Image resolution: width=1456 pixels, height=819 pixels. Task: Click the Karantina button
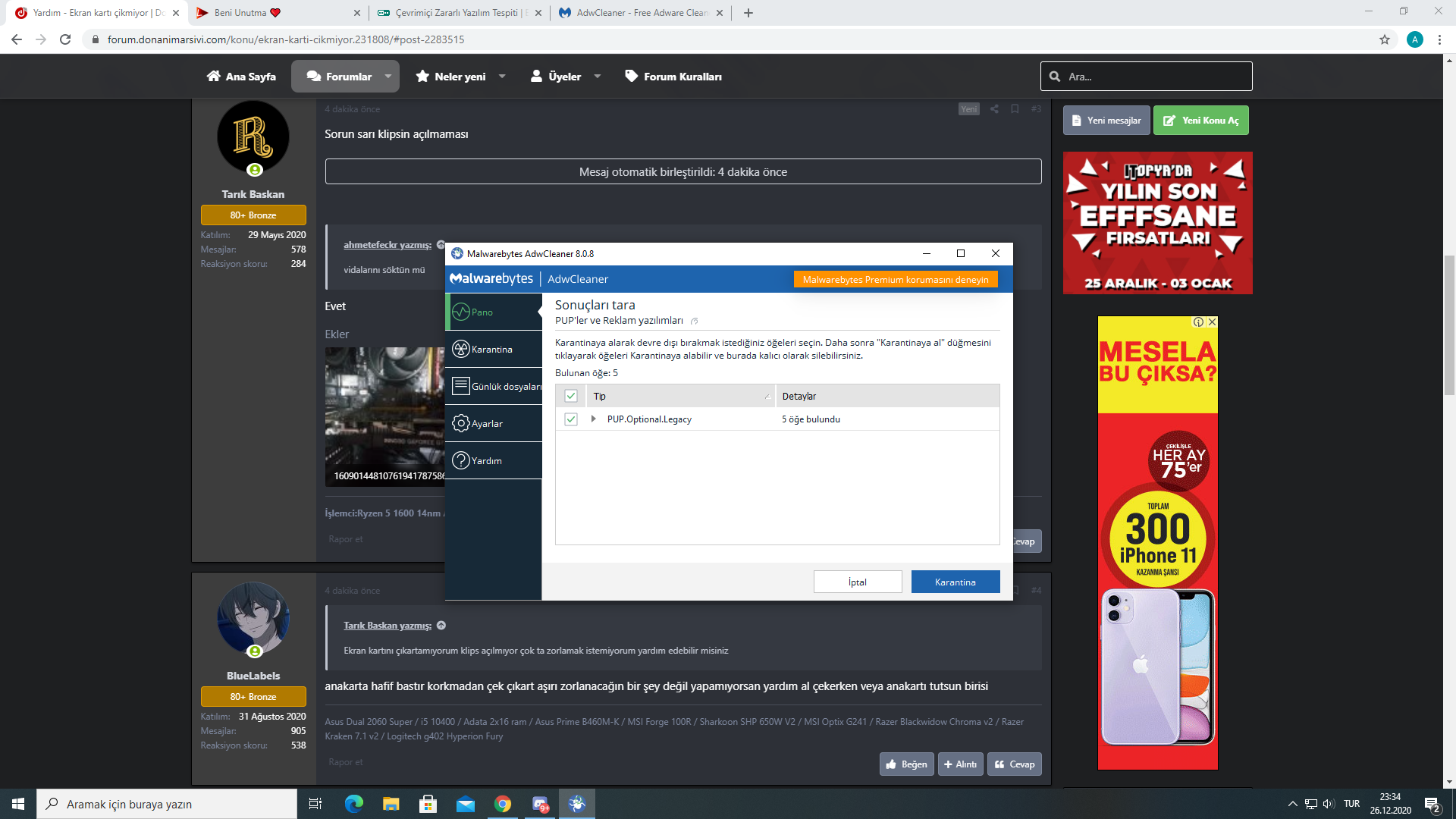tap(955, 582)
